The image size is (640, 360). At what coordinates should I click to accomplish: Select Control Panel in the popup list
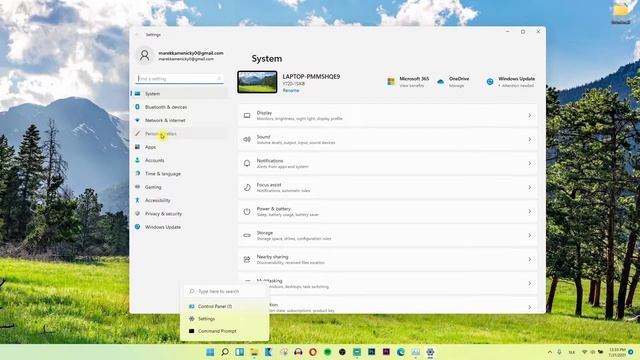224,306
